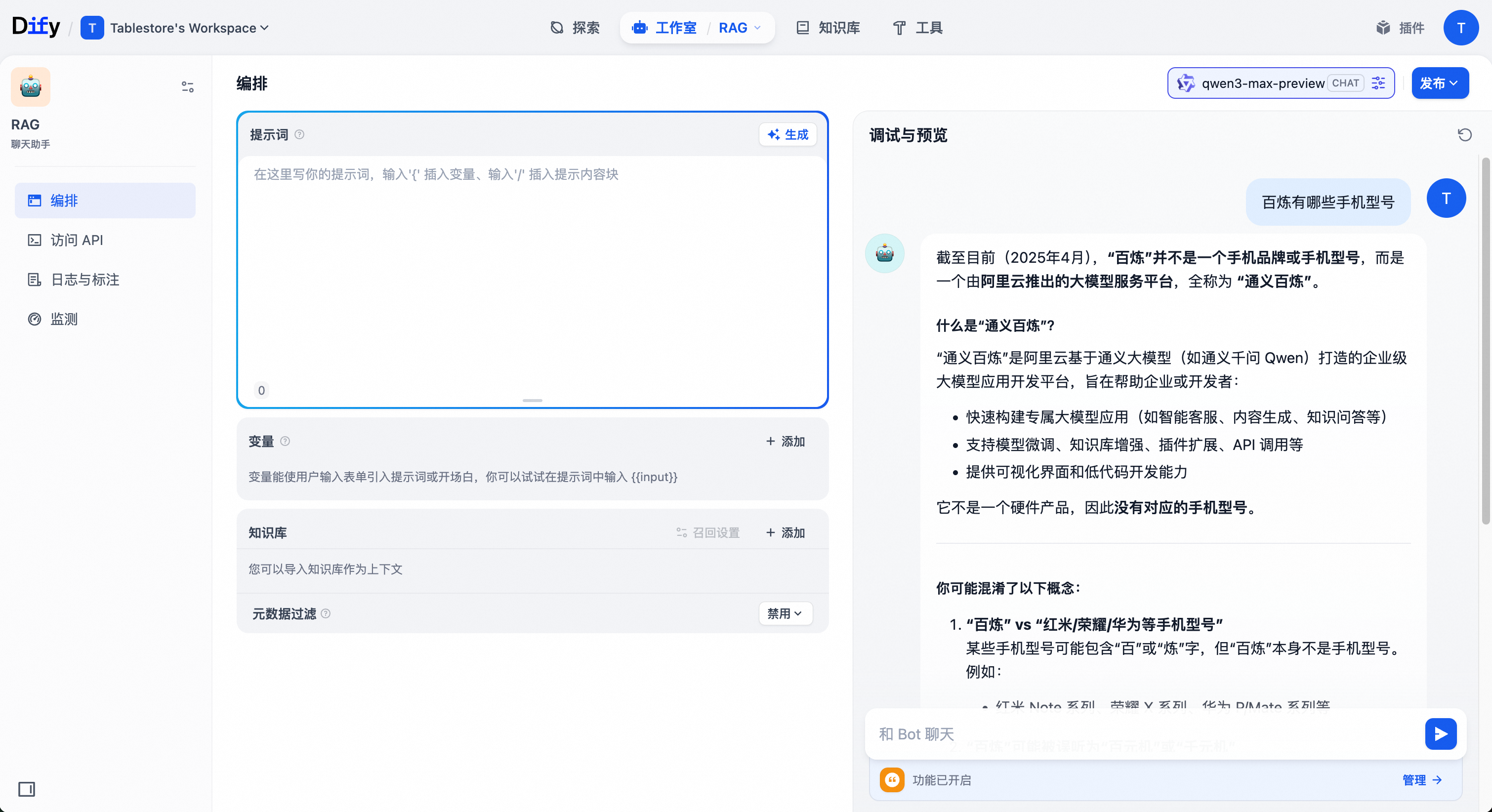This screenshot has height=812, width=1492.
Task: Open the 插件 plugins icon
Action: [1384, 28]
